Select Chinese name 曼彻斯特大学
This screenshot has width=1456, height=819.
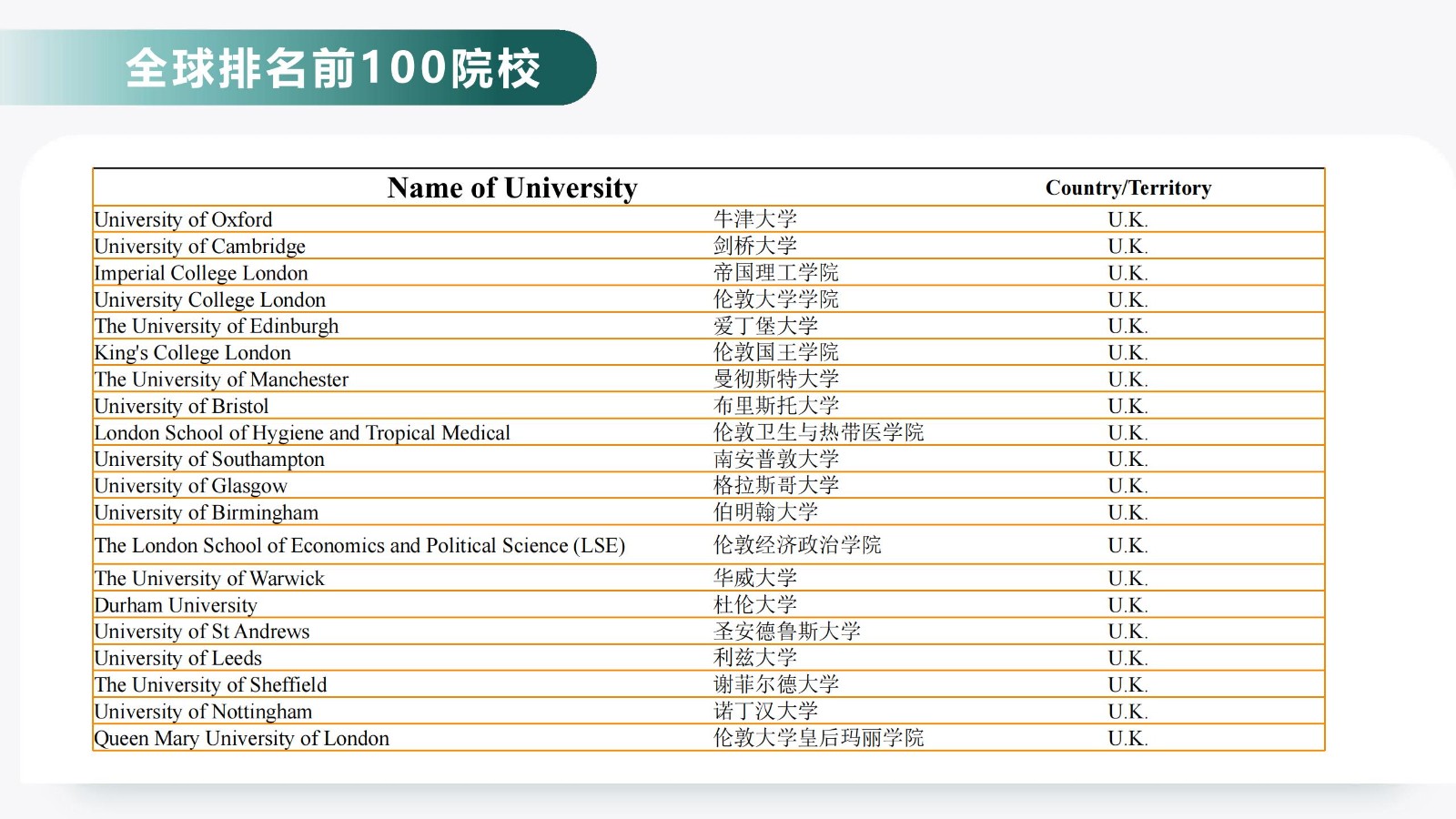coord(776,379)
